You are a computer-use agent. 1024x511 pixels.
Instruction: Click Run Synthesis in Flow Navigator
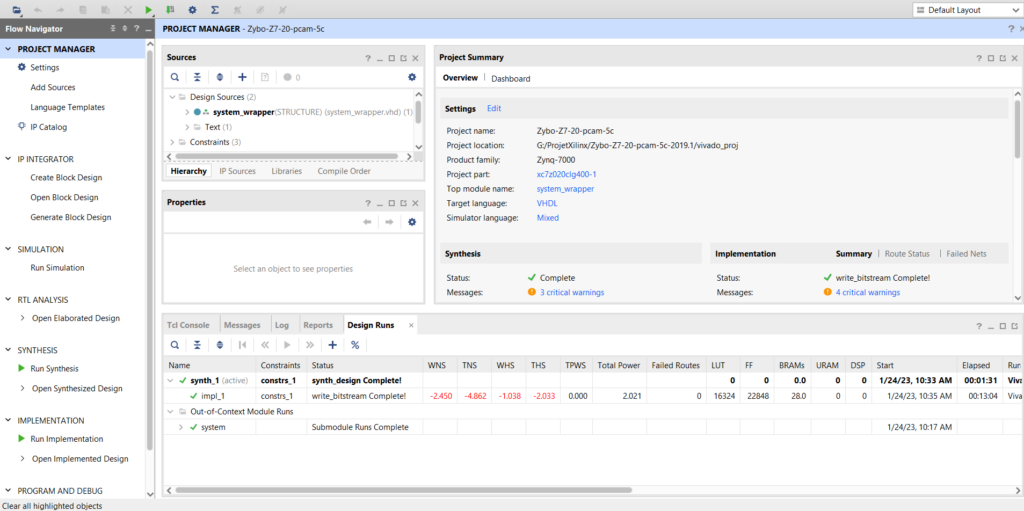[x=57, y=369]
